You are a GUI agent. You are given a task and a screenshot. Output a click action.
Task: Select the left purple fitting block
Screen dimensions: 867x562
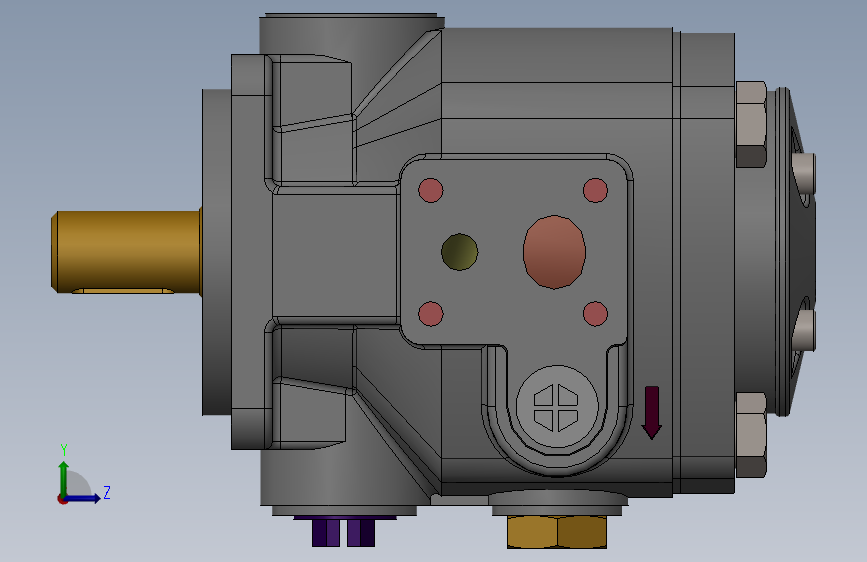point(326,533)
